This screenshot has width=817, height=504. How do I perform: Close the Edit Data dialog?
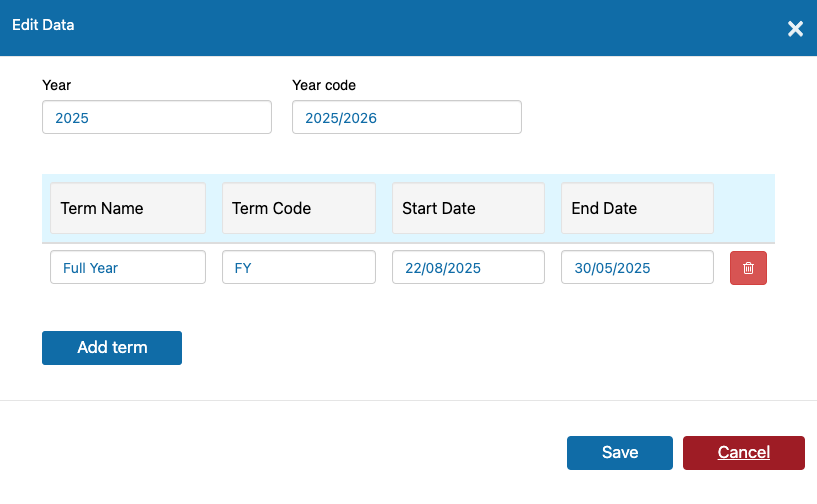click(795, 29)
